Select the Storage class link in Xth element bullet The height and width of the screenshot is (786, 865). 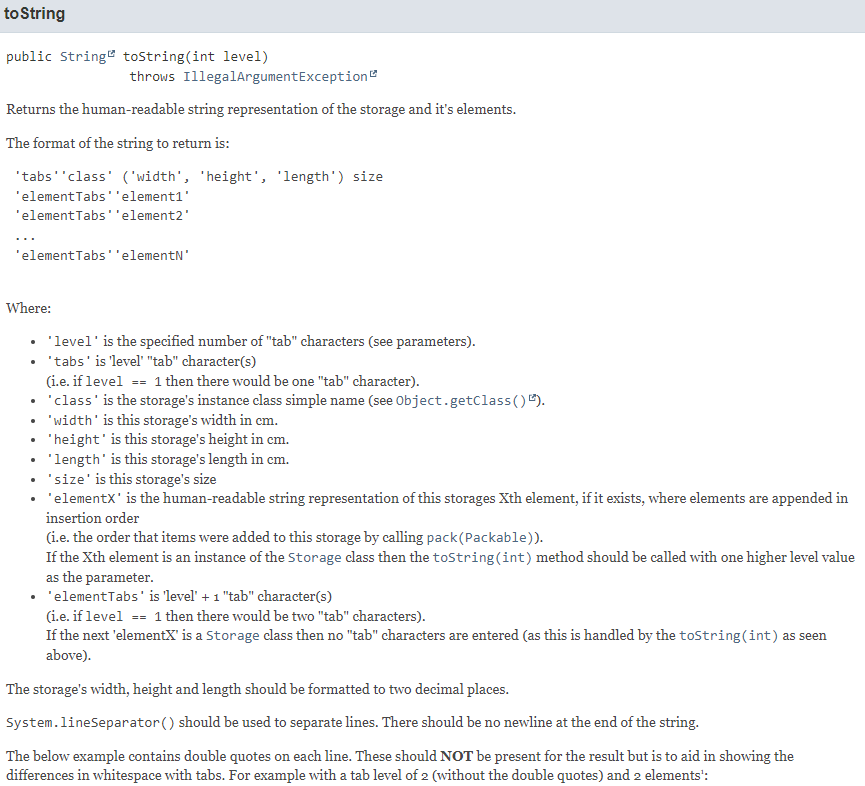pos(314,557)
